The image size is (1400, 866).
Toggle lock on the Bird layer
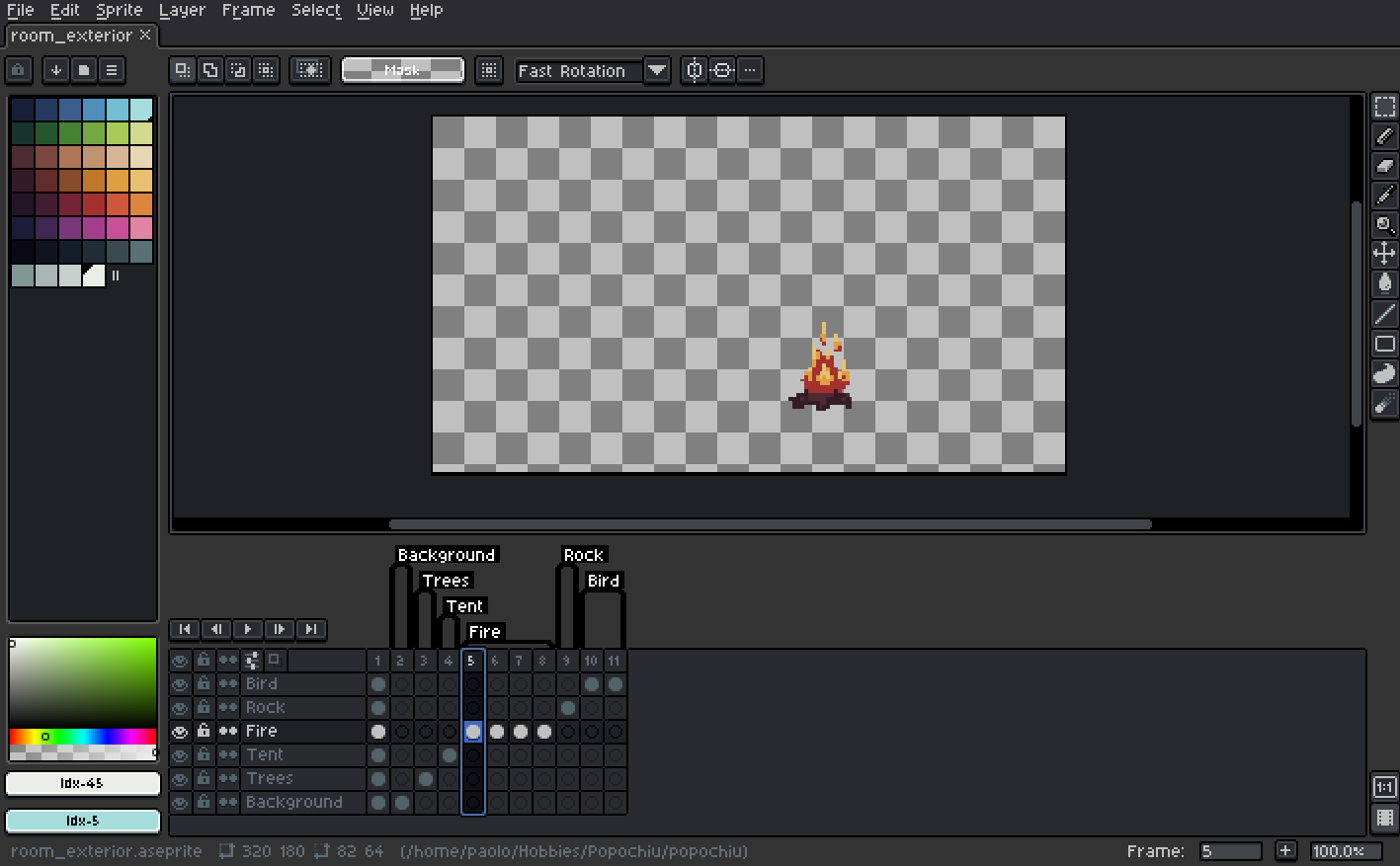[204, 684]
